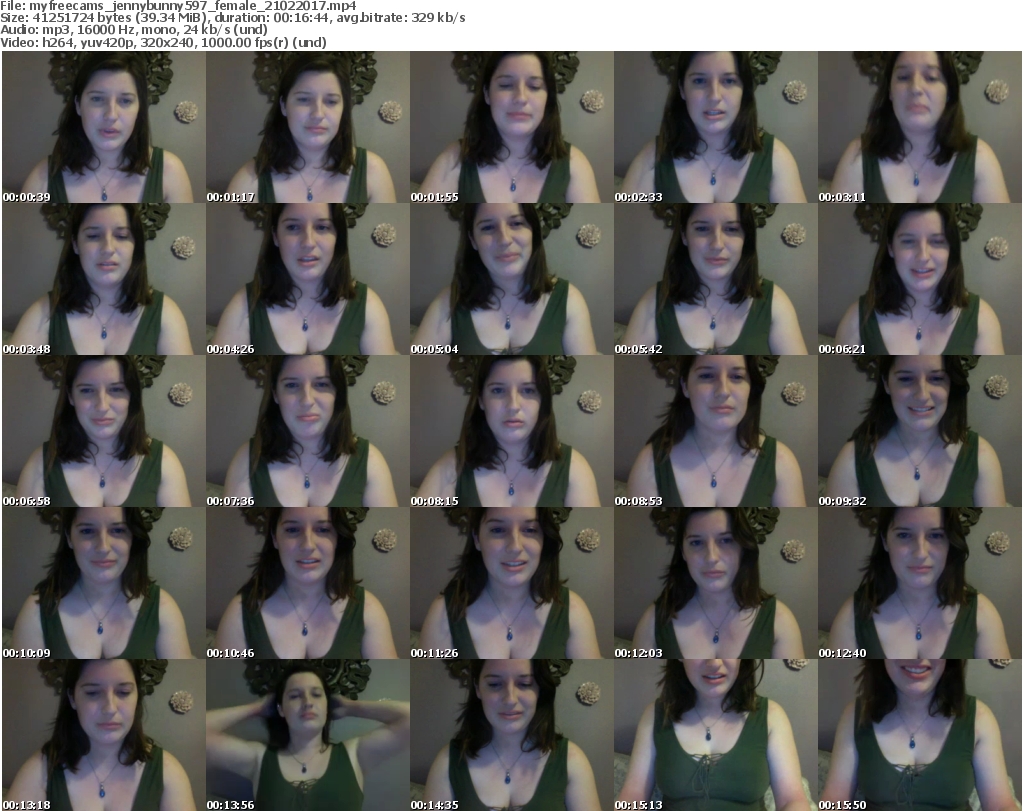Select the thumbnail at timestamp 00:12:40

click(x=920, y=583)
